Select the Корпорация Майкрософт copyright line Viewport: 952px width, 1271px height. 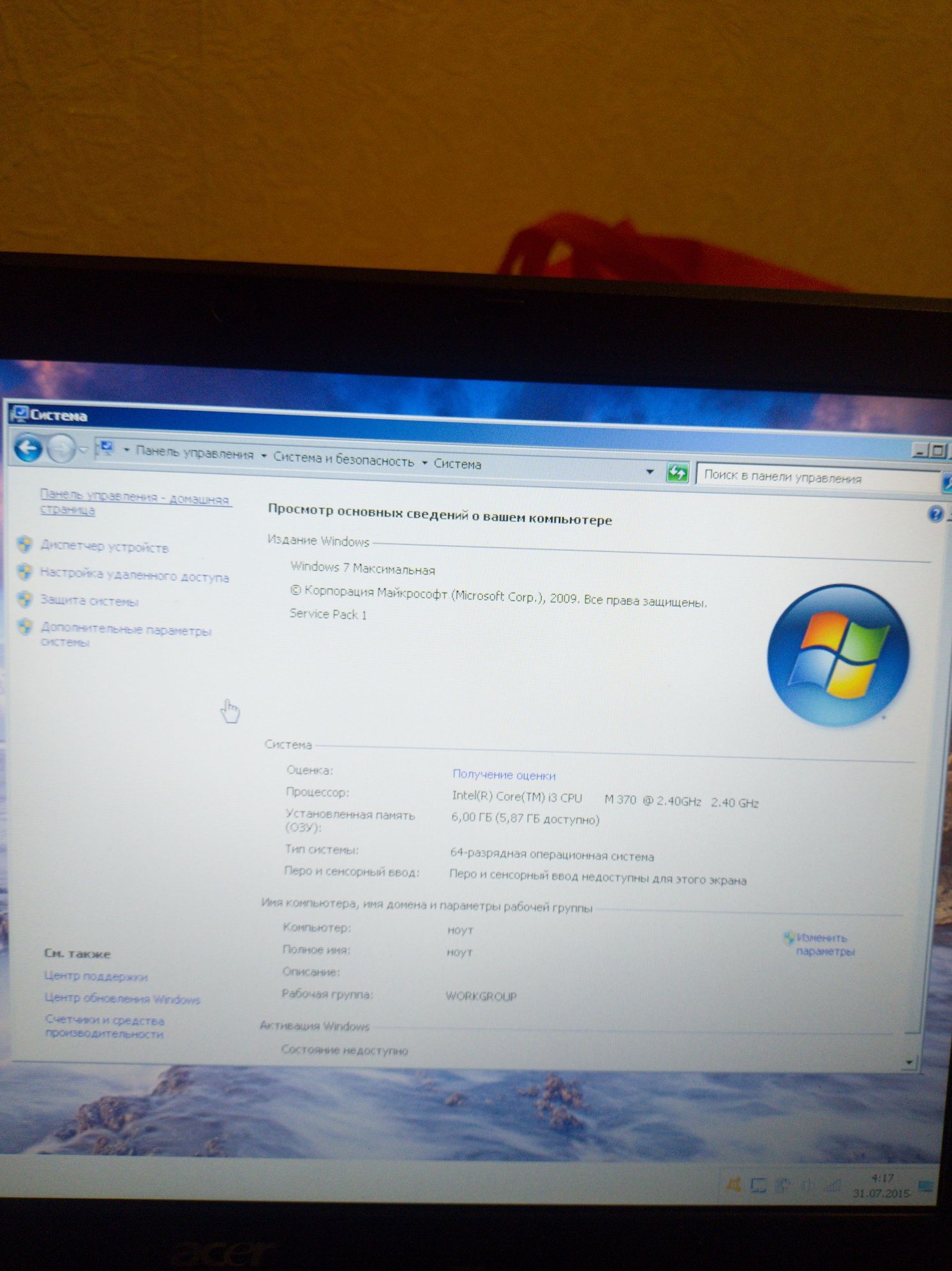498,597
